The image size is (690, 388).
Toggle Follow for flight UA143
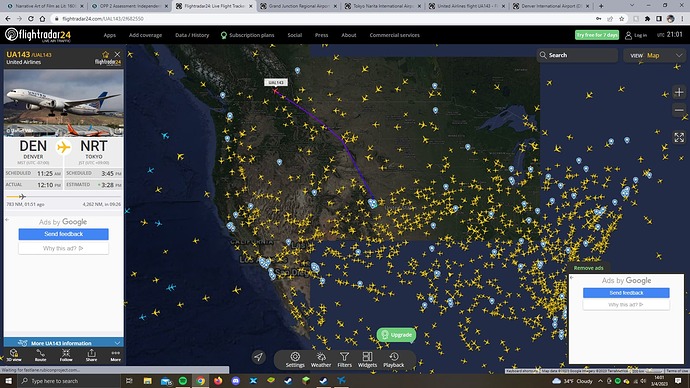66,355
